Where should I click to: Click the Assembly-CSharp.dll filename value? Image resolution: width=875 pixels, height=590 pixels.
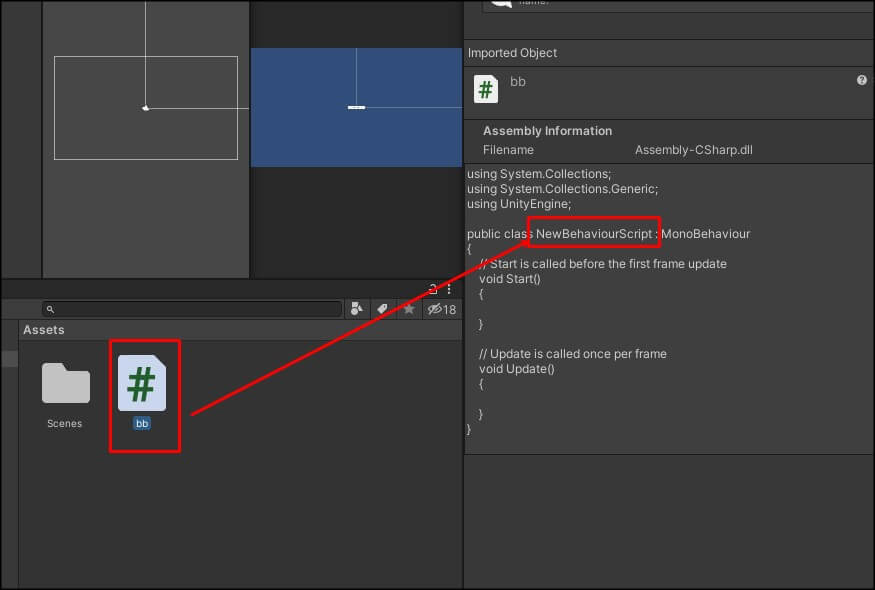click(694, 150)
